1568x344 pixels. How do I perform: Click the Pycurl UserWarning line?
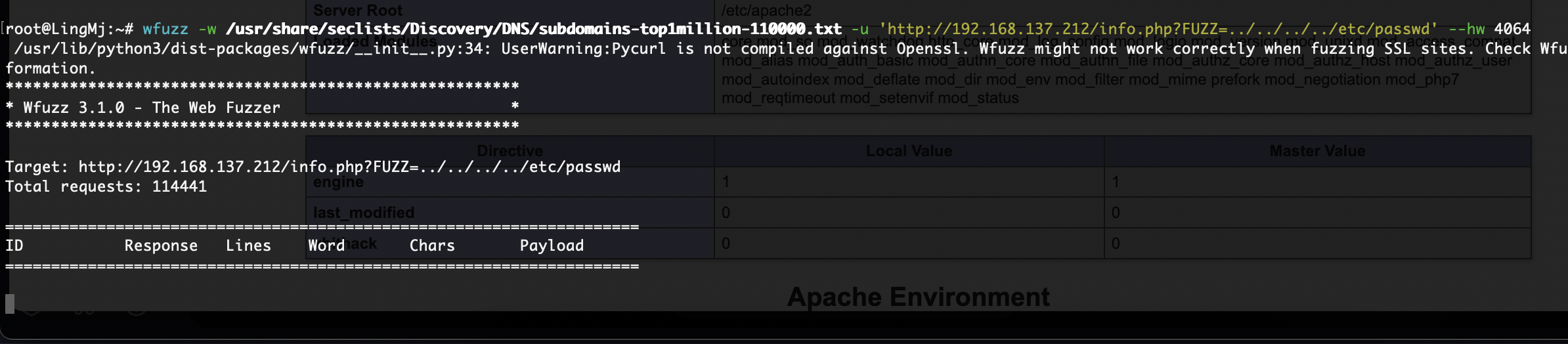point(791,49)
